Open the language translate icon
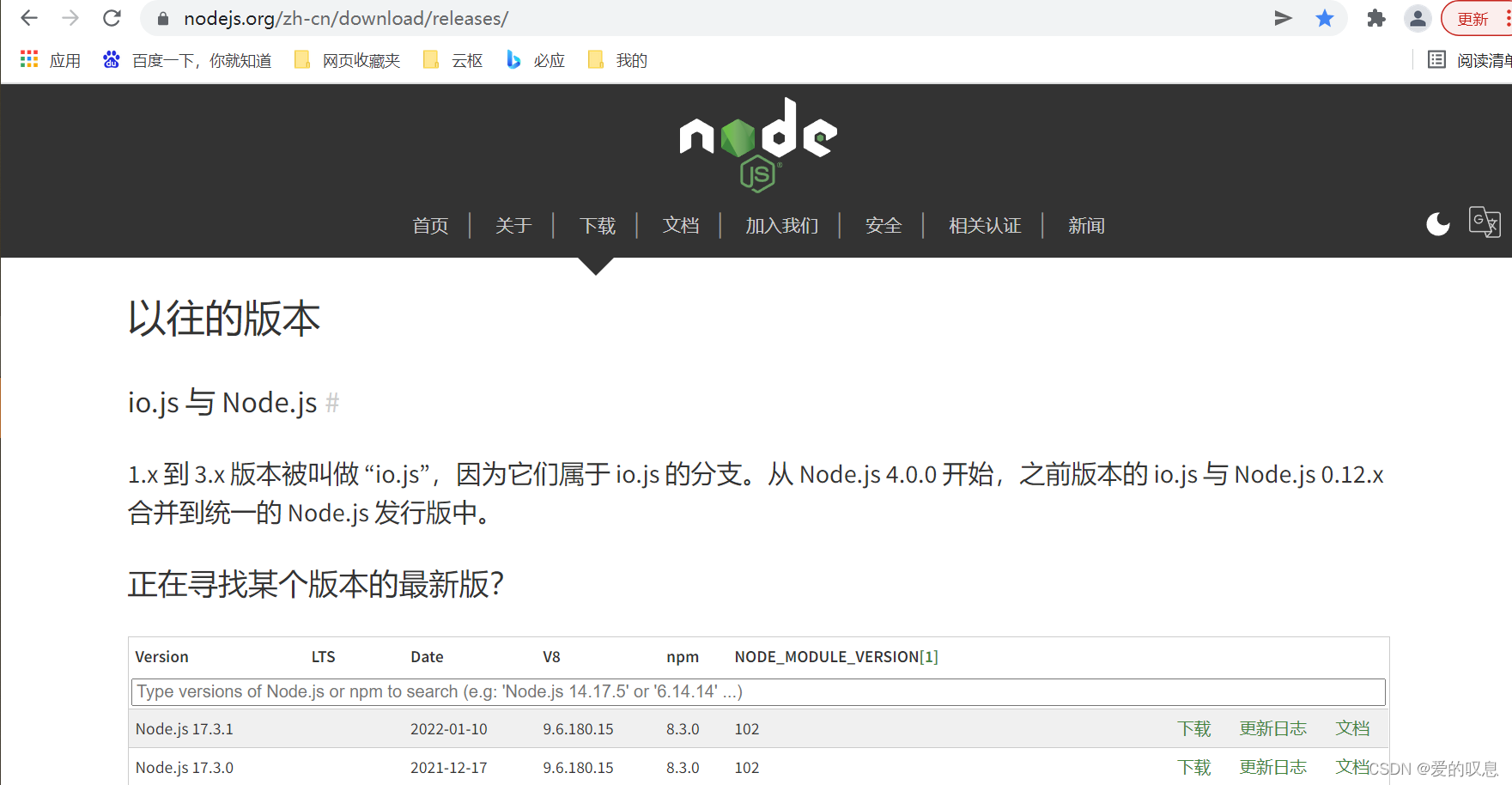 (1485, 222)
